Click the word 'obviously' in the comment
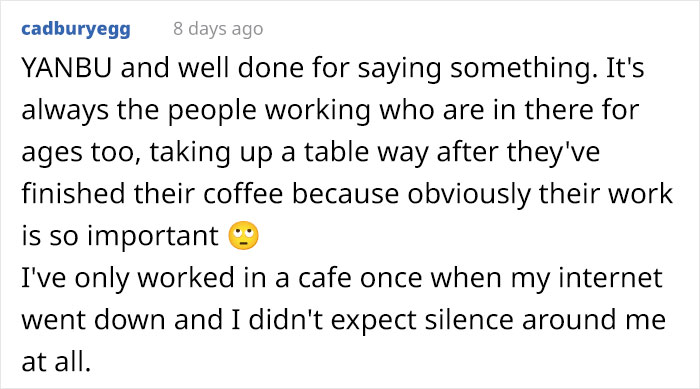 tap(469, 195)
